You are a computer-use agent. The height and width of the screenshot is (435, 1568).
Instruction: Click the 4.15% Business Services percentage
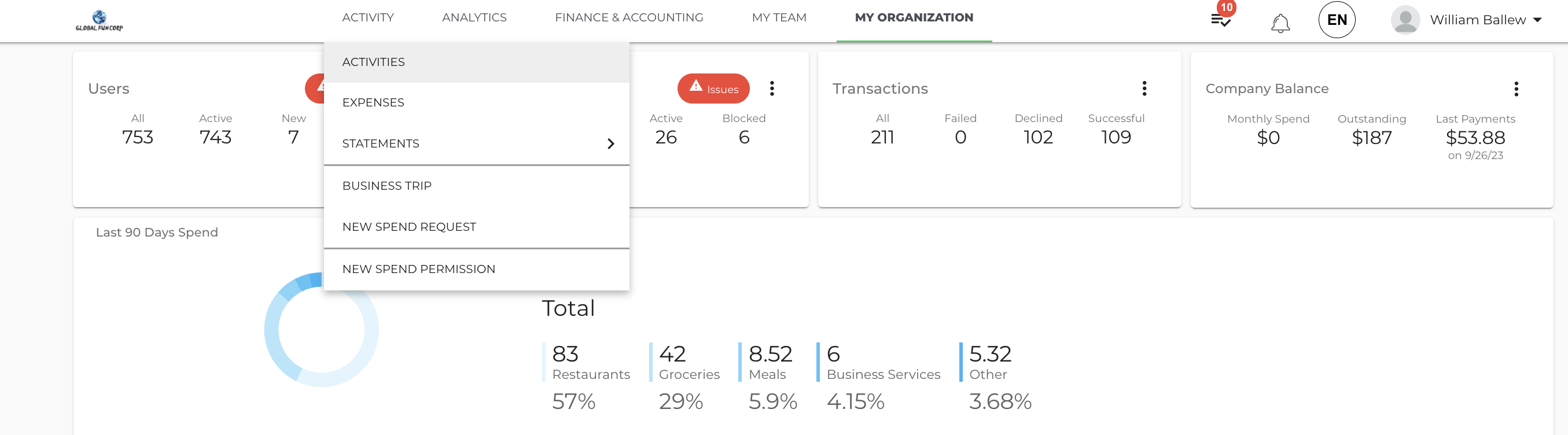[855, 401]
